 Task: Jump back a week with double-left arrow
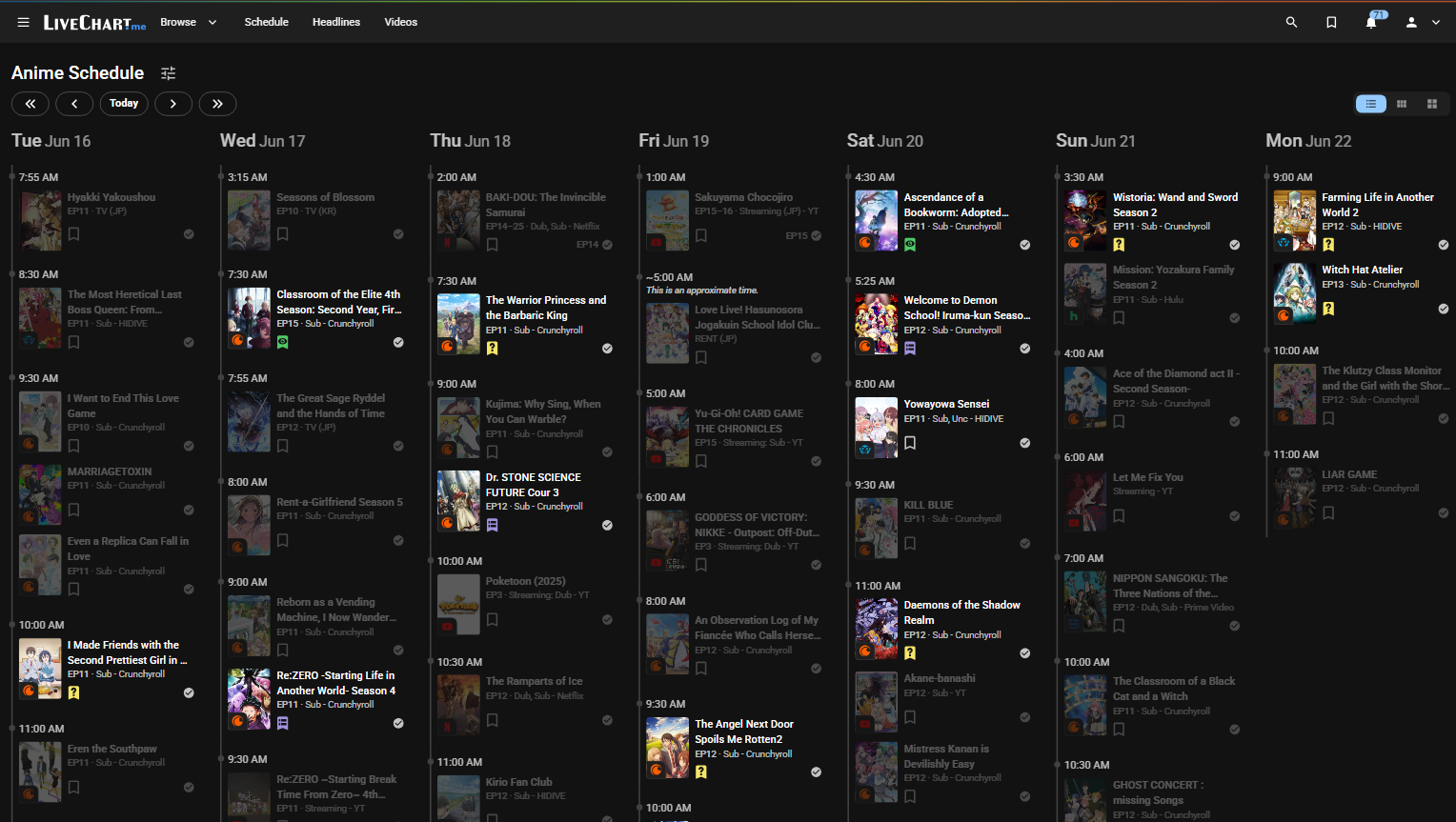click(30, 104)
